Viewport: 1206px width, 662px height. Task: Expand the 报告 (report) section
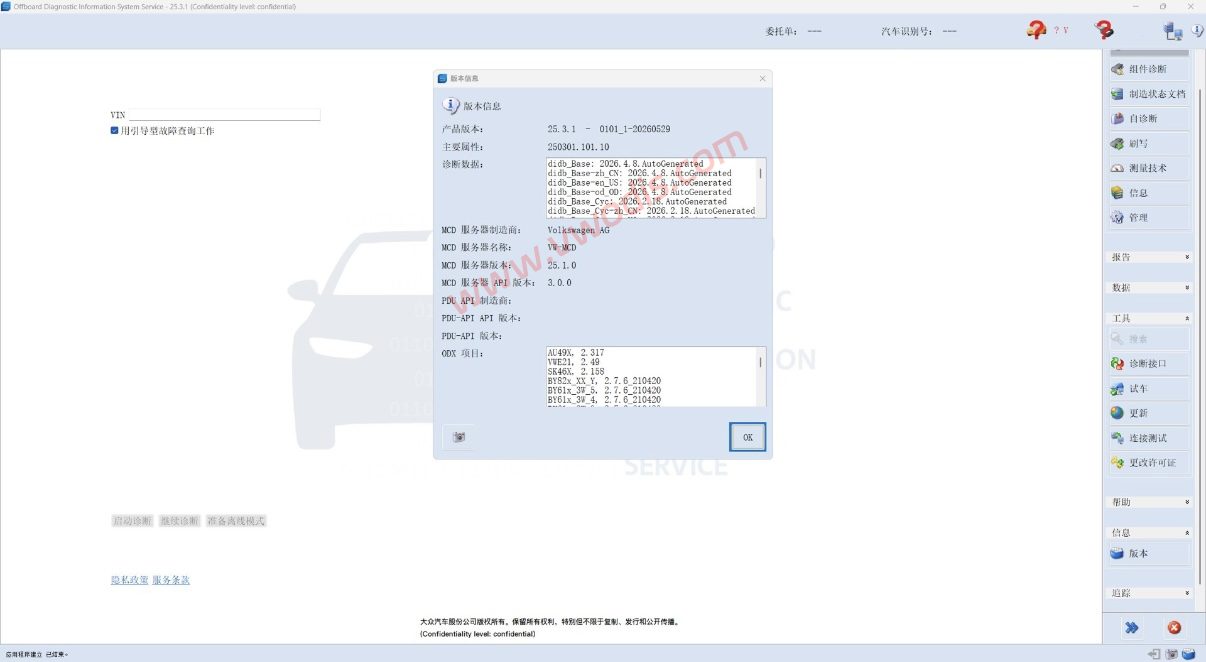coord(1151,257)
